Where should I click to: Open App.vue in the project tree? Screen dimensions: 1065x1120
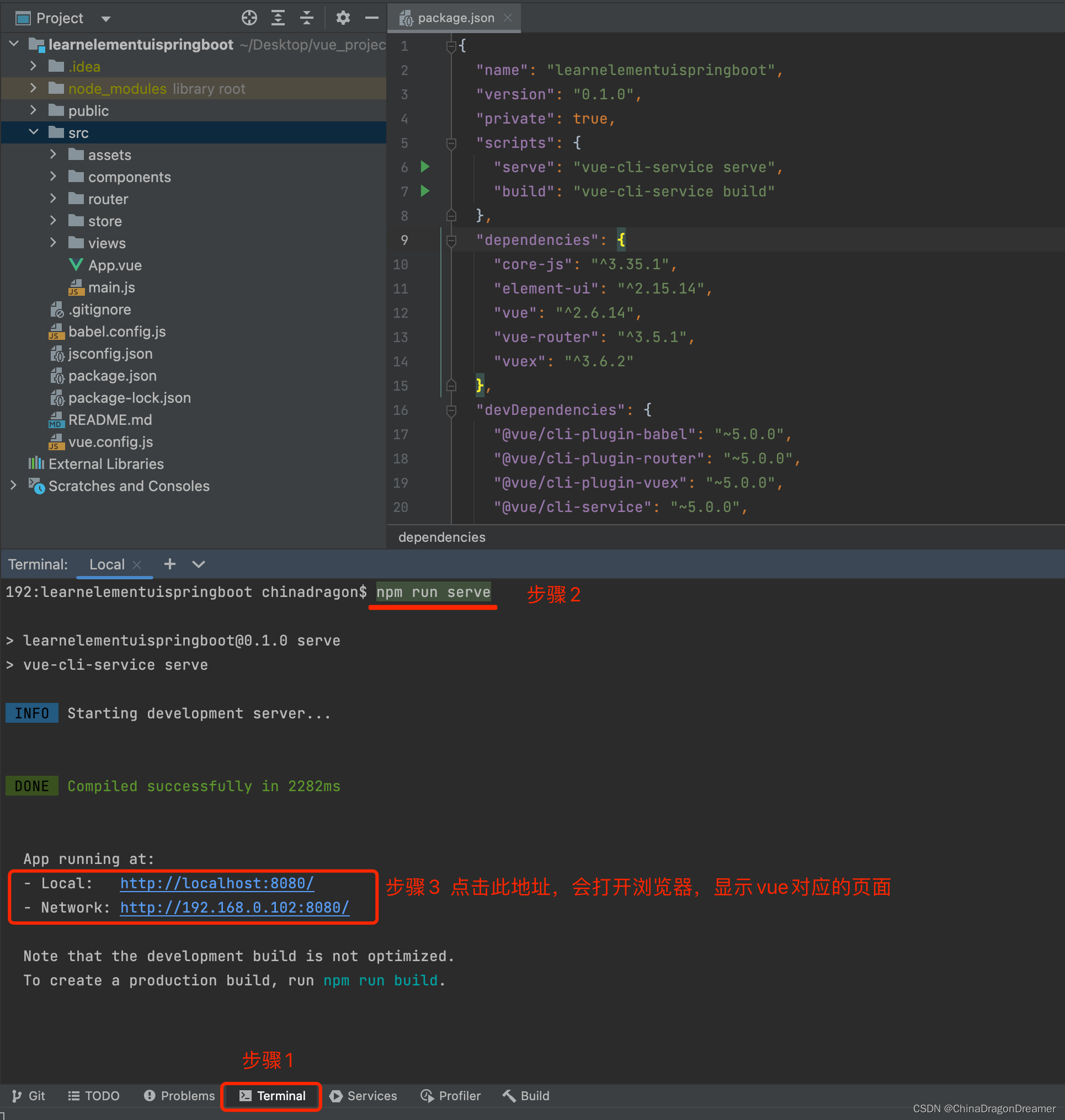click(115, 266)
